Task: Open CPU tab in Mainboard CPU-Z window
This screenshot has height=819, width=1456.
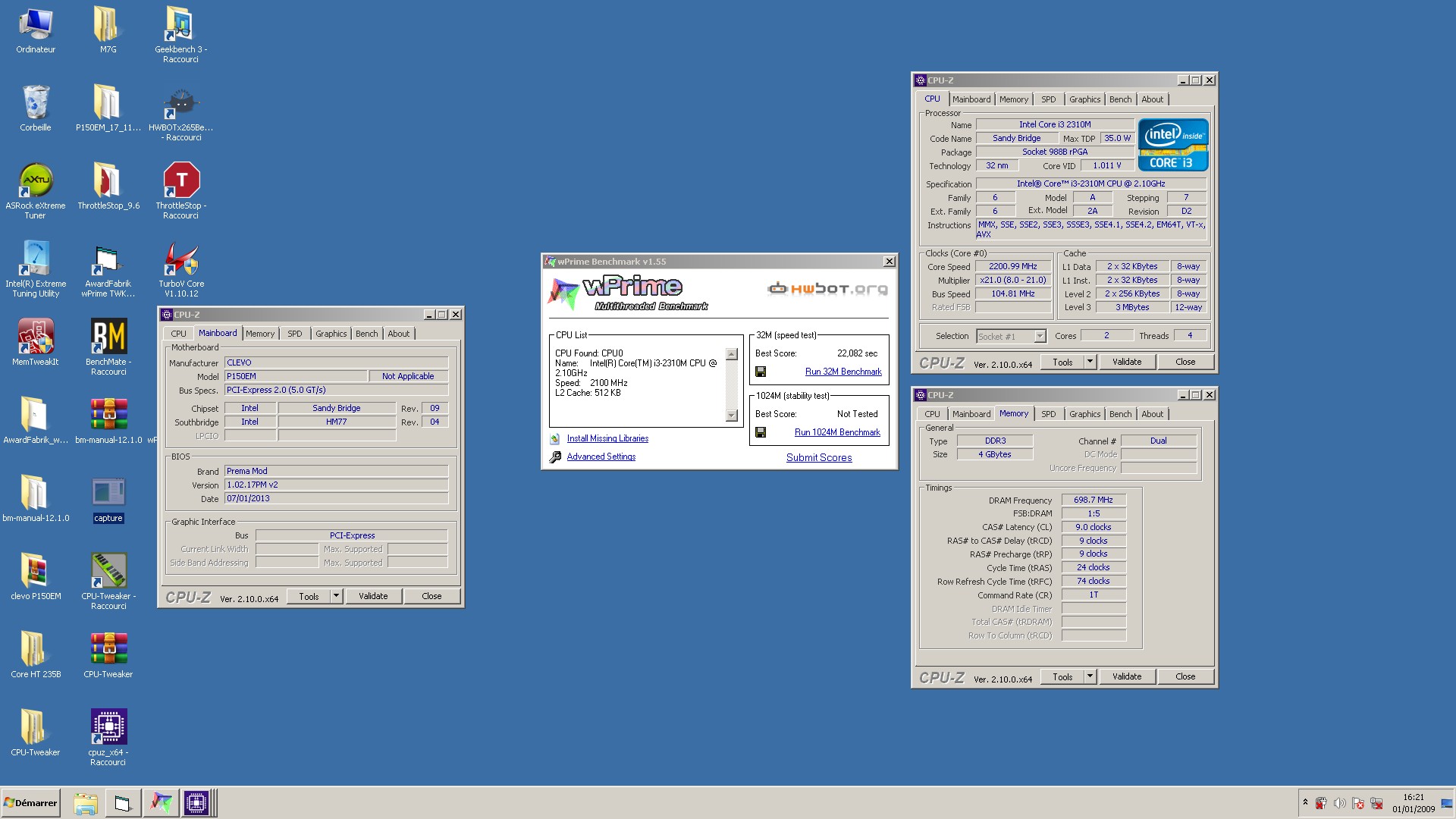Action: [x=178, y=334]
